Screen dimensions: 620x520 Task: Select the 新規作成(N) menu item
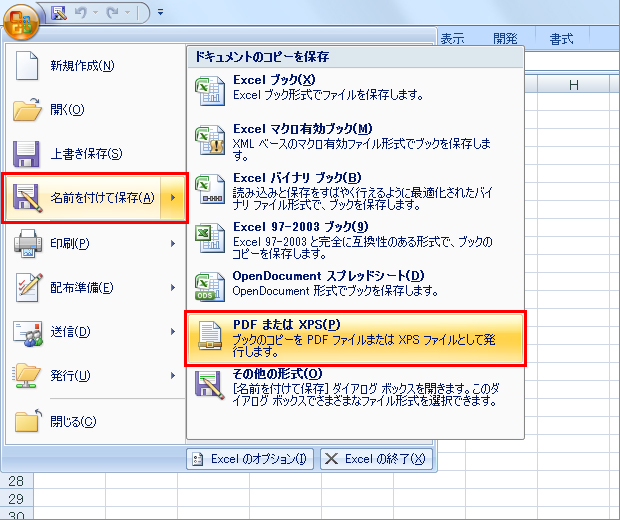(x=95, y=65)
